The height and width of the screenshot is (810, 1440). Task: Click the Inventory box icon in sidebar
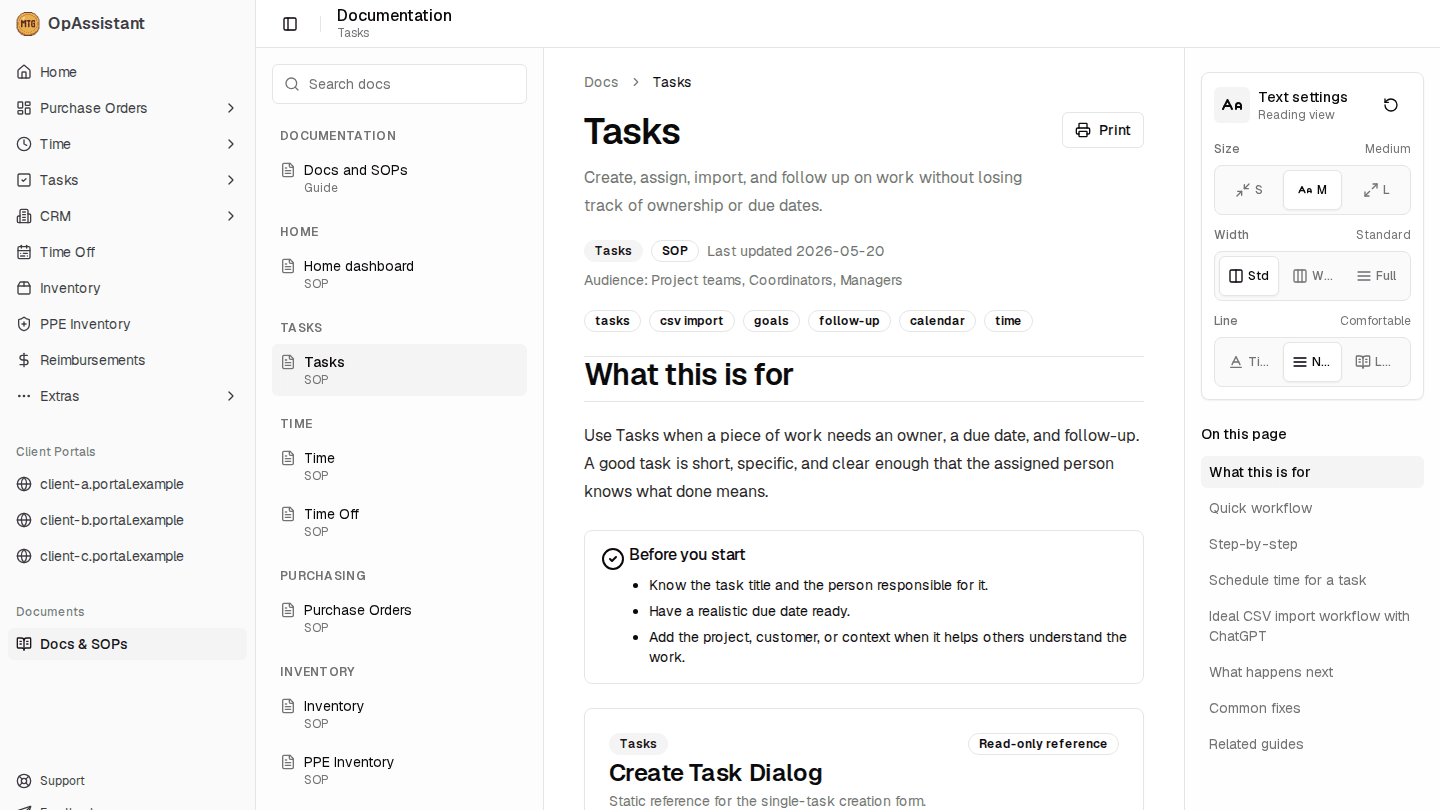click(x=24, y=288)
